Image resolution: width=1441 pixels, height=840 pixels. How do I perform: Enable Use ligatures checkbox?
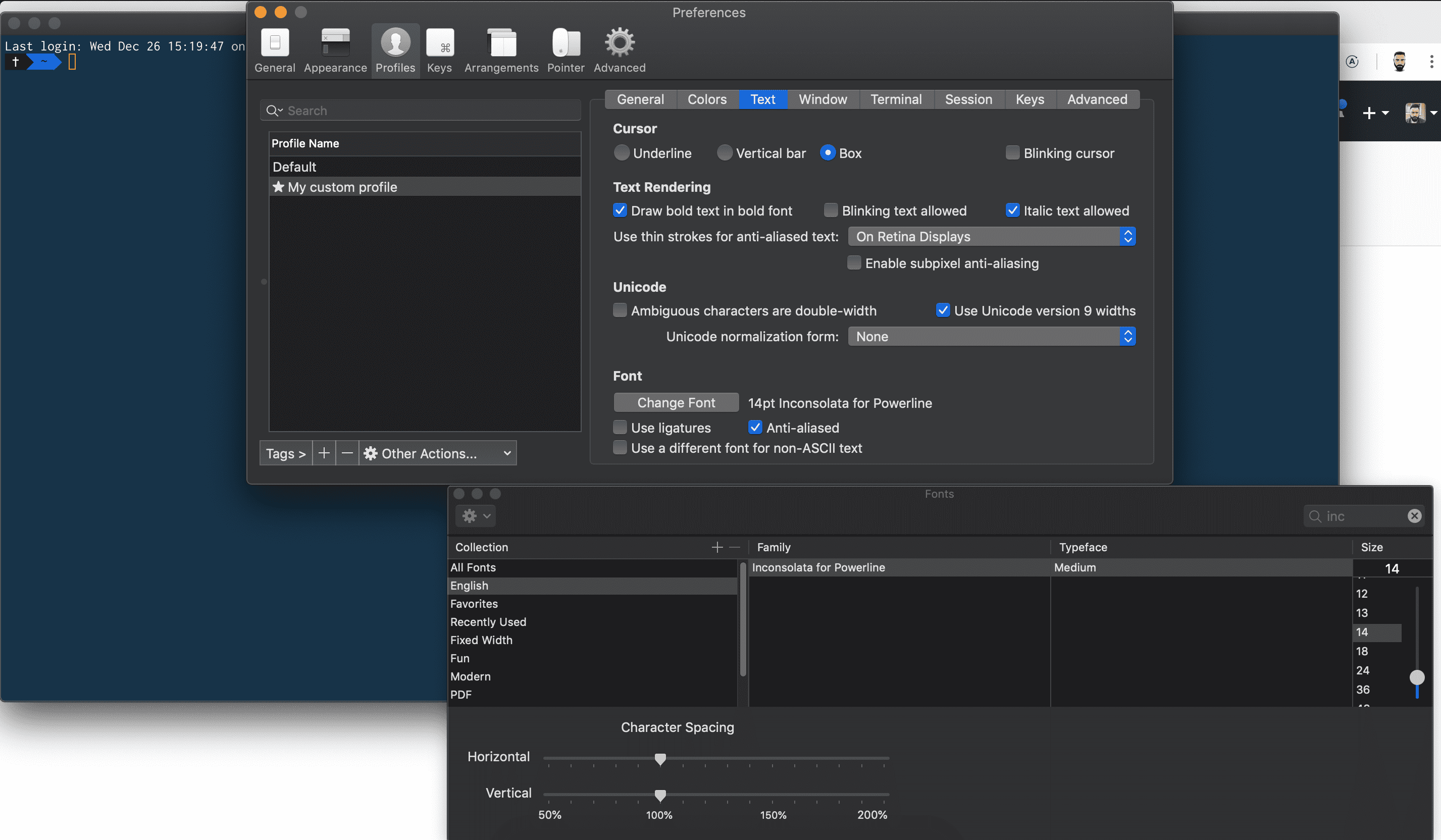point(620,428)
